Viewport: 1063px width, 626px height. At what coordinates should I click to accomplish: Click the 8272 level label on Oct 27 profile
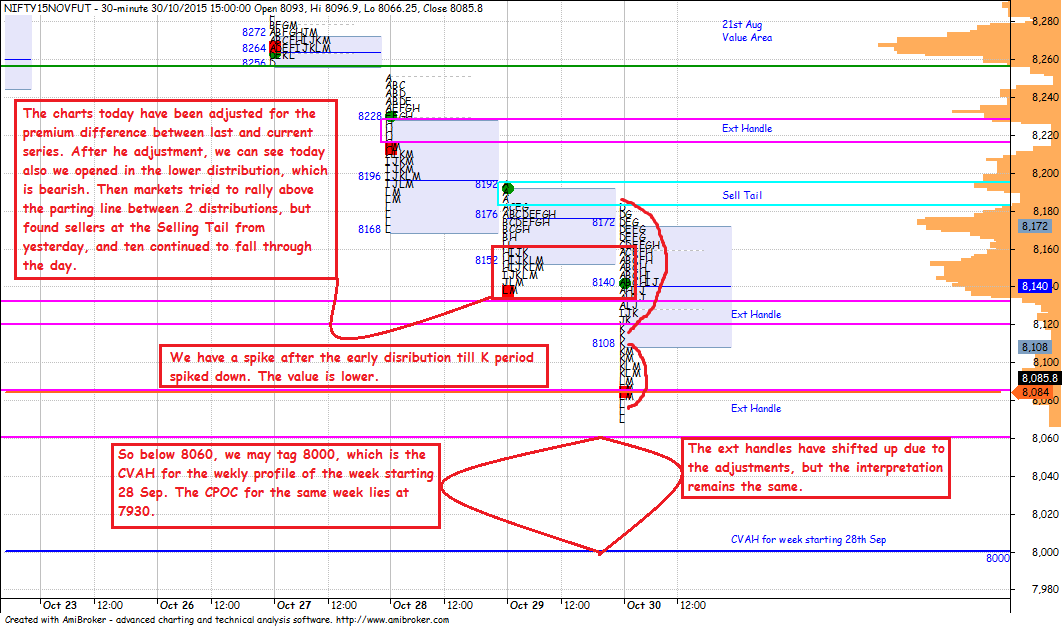coord(254,32)
